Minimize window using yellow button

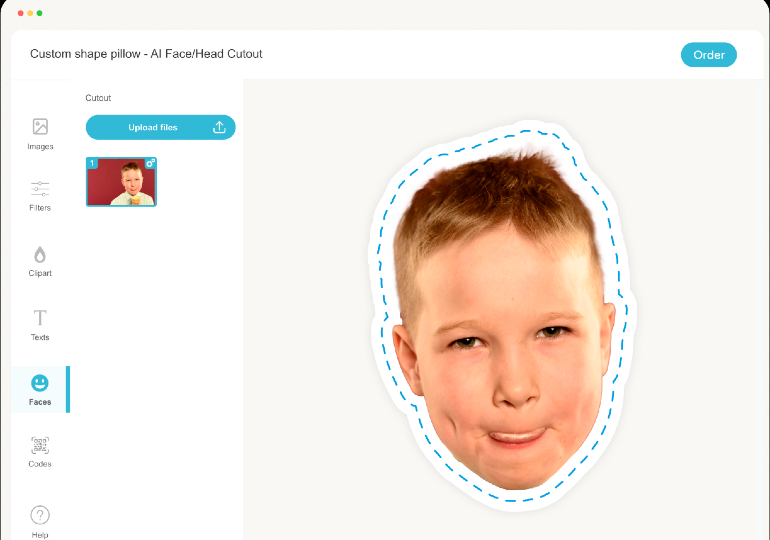point(30,13)
